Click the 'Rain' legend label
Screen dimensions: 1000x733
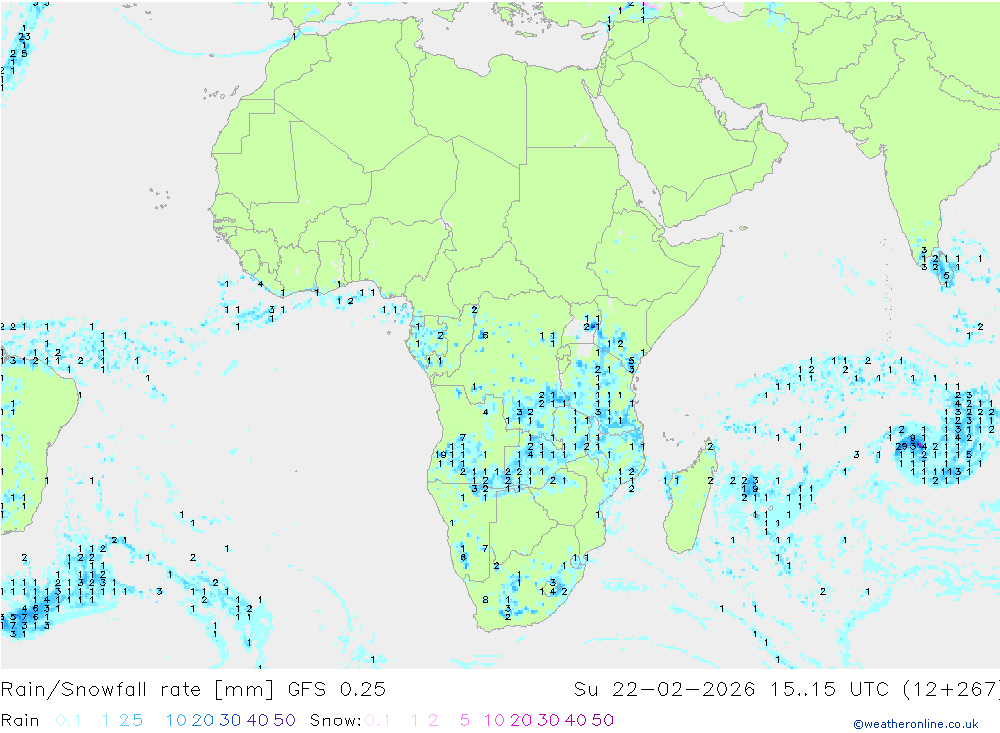click(20, 720)
